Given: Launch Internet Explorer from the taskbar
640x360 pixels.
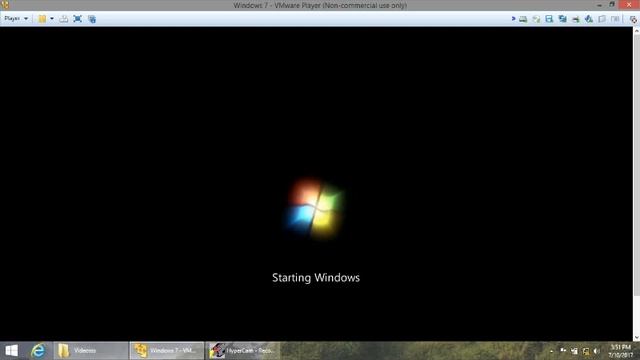Looking at the screenshot, I should (38, 351).
